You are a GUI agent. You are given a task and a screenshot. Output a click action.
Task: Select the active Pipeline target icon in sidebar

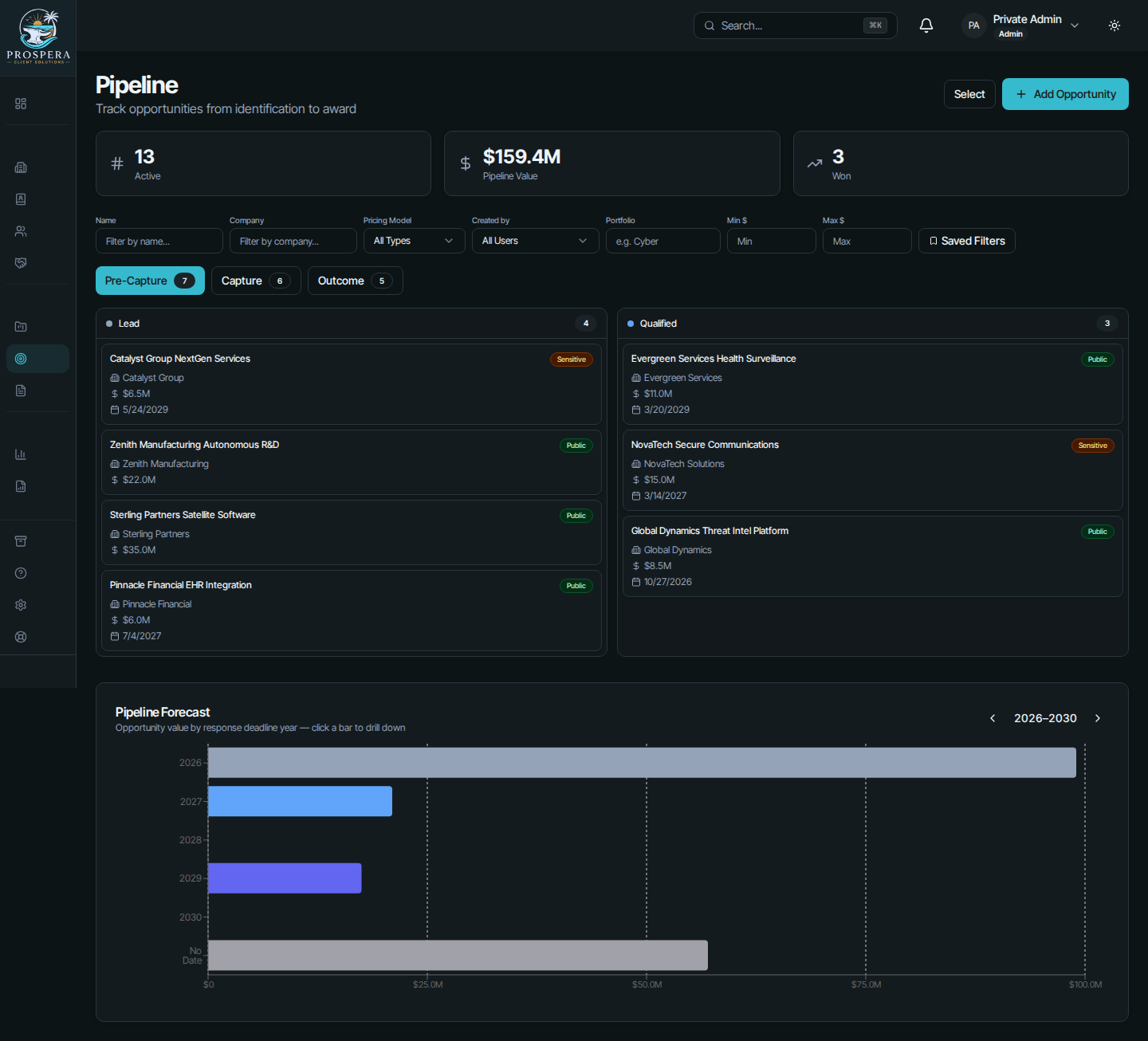21,359
